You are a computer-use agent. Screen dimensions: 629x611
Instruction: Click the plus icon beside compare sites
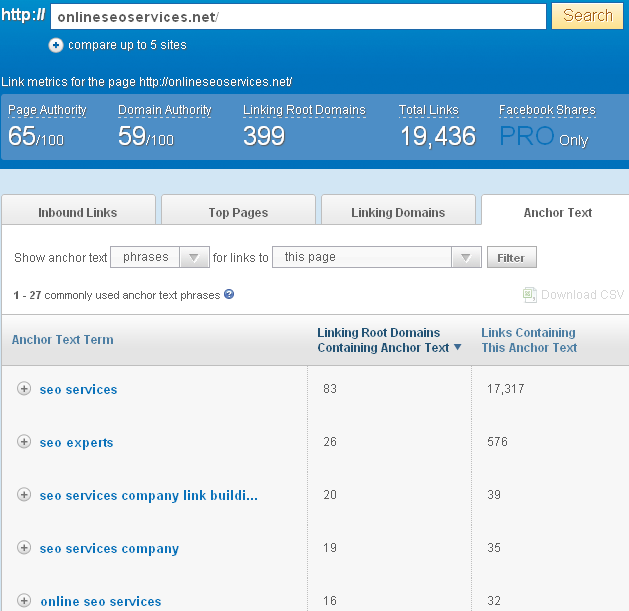(56, 45)
